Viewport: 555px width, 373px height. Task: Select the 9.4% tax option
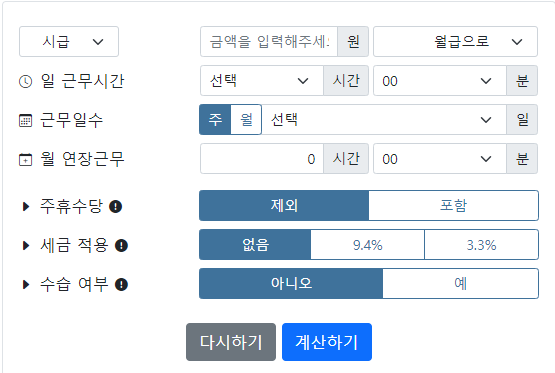368,245
